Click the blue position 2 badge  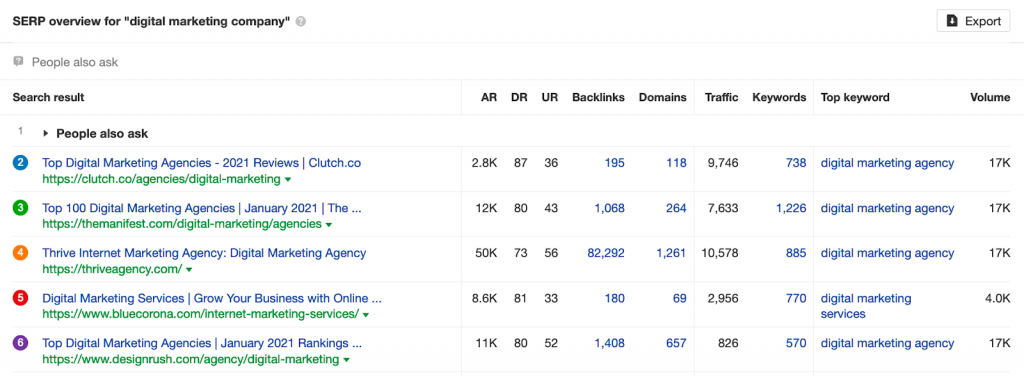point(20,163)
